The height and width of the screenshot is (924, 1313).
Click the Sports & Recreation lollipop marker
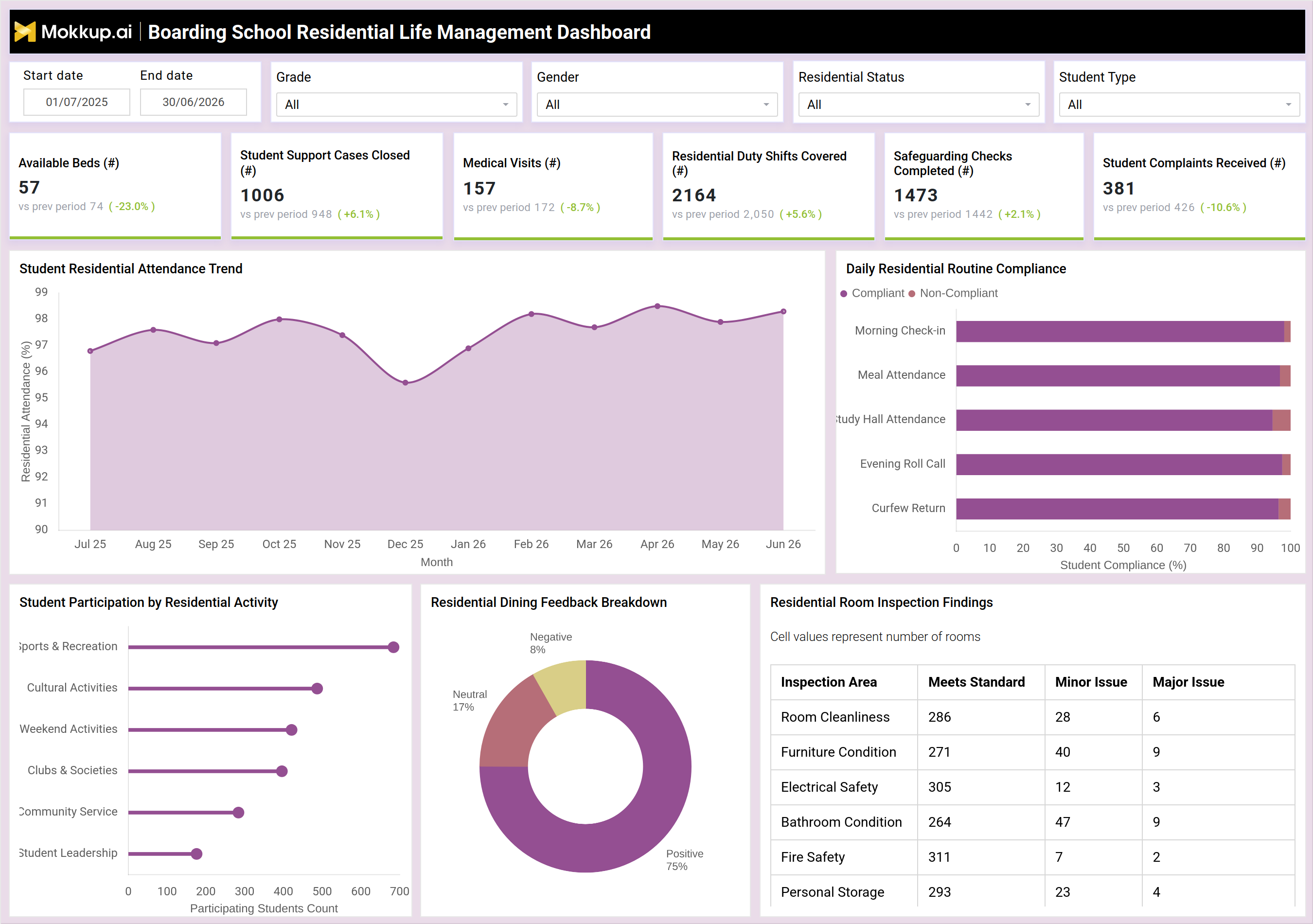click(x=393, y=647)
